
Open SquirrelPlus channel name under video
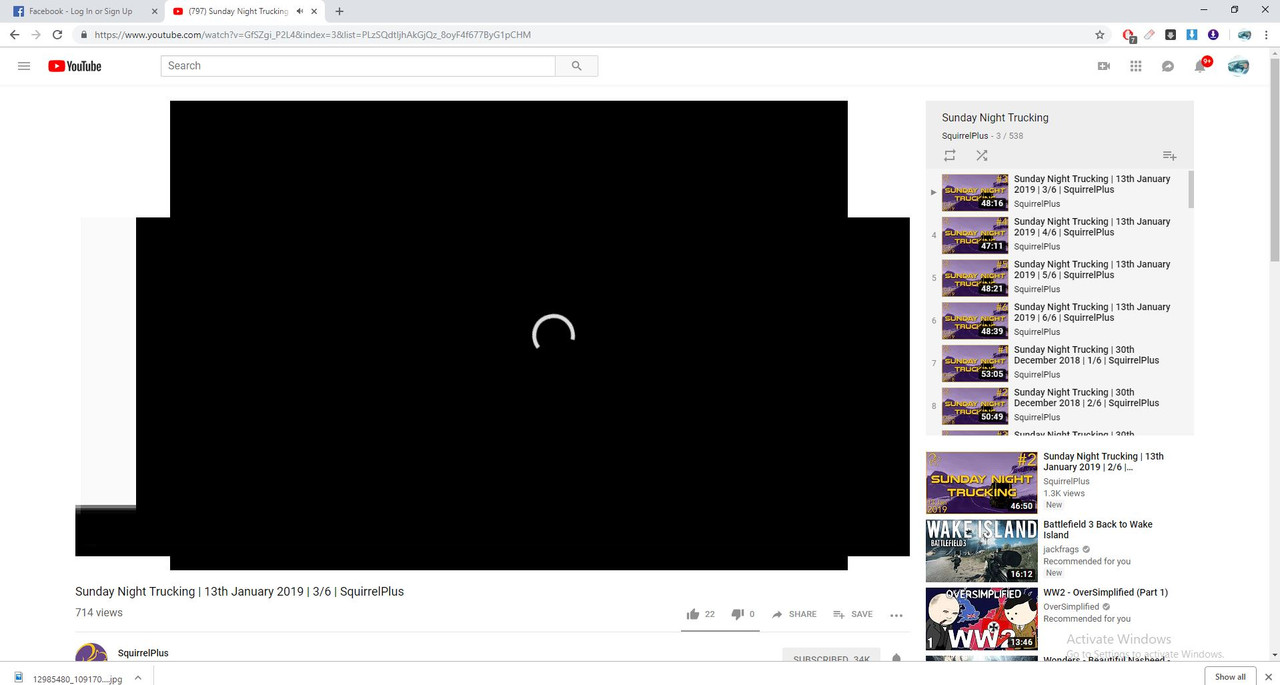pos(143,653)
